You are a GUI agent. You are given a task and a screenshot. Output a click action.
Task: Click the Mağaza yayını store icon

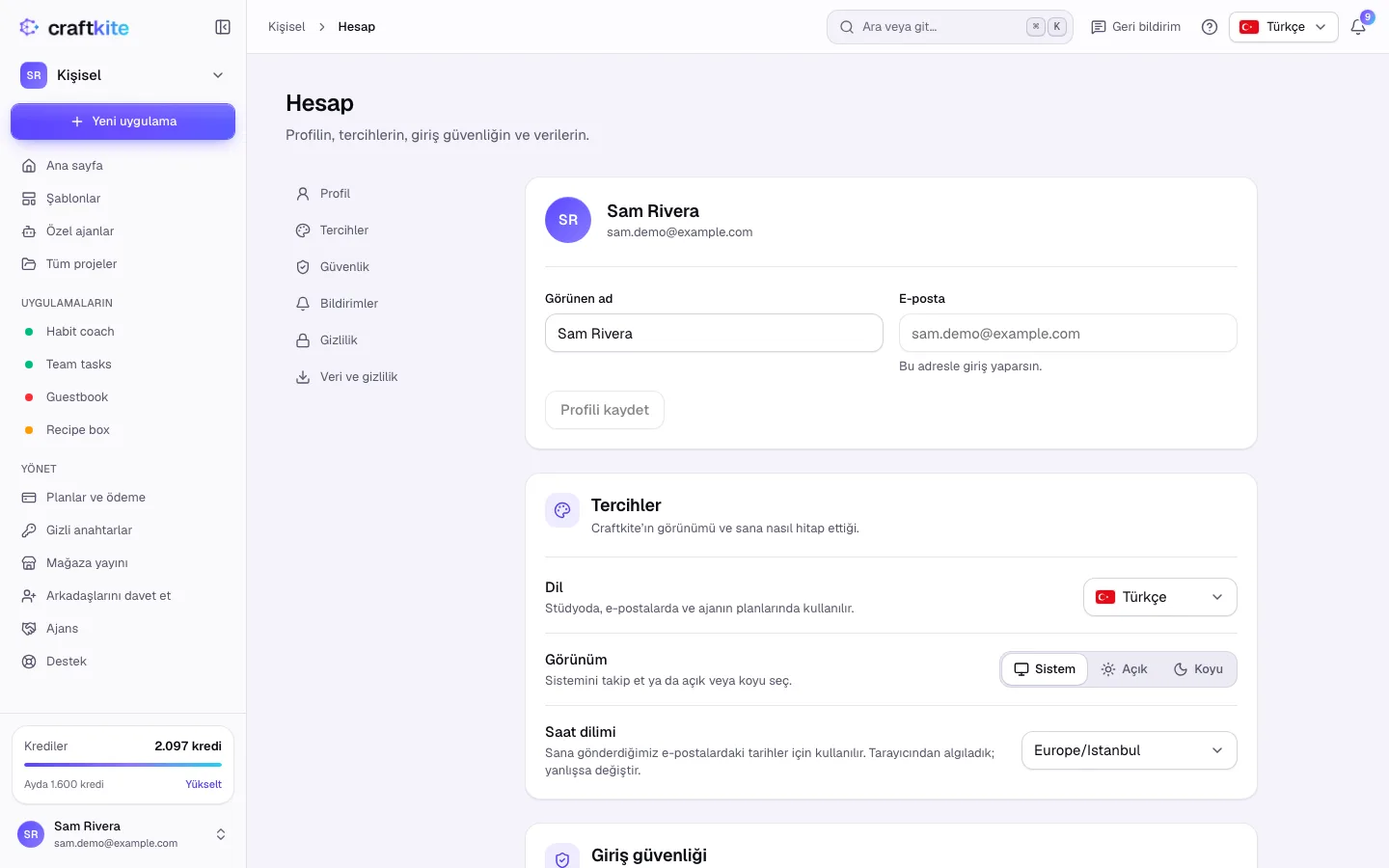(29, 563)
